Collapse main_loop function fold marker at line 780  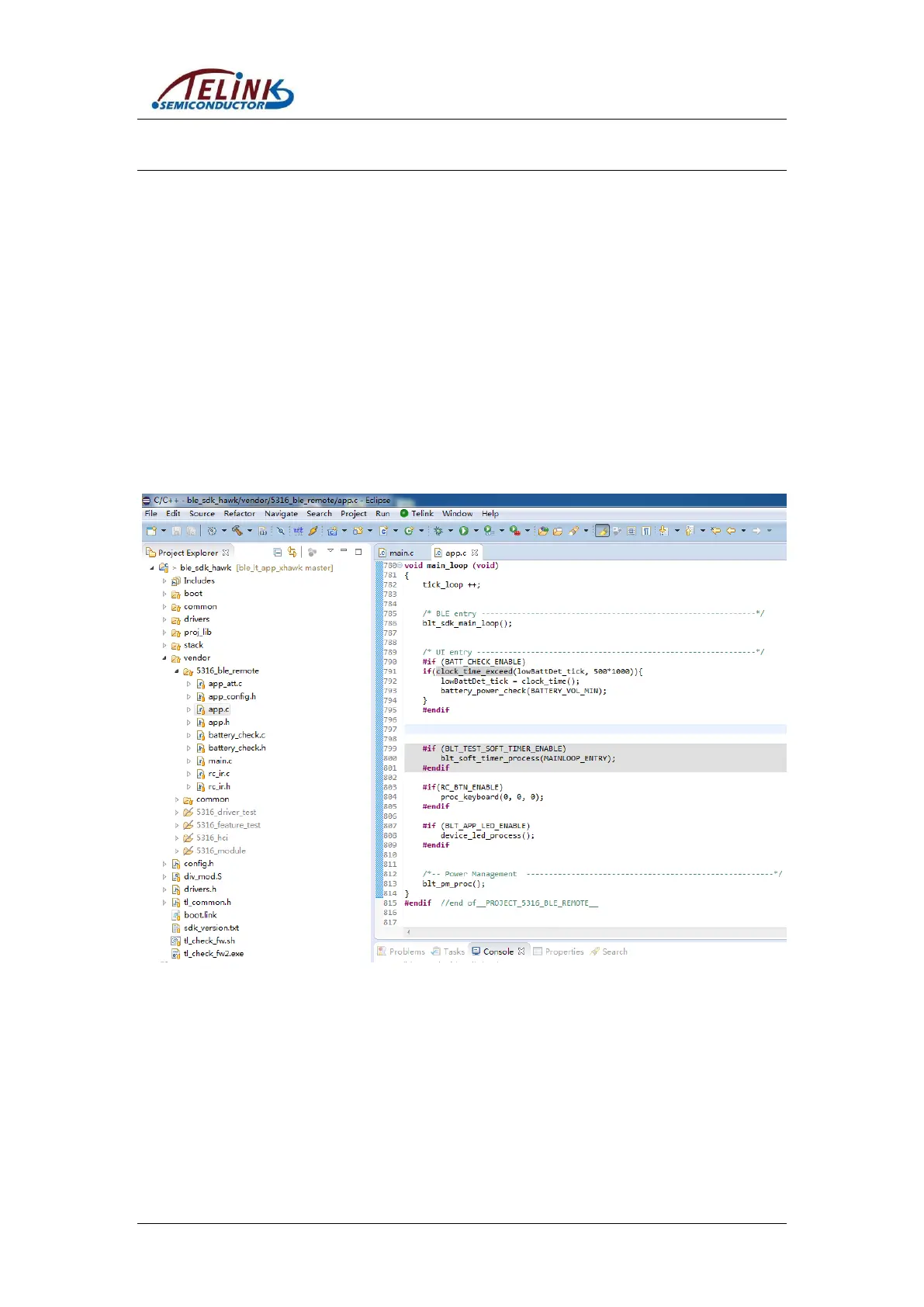[x=400, y=566]
